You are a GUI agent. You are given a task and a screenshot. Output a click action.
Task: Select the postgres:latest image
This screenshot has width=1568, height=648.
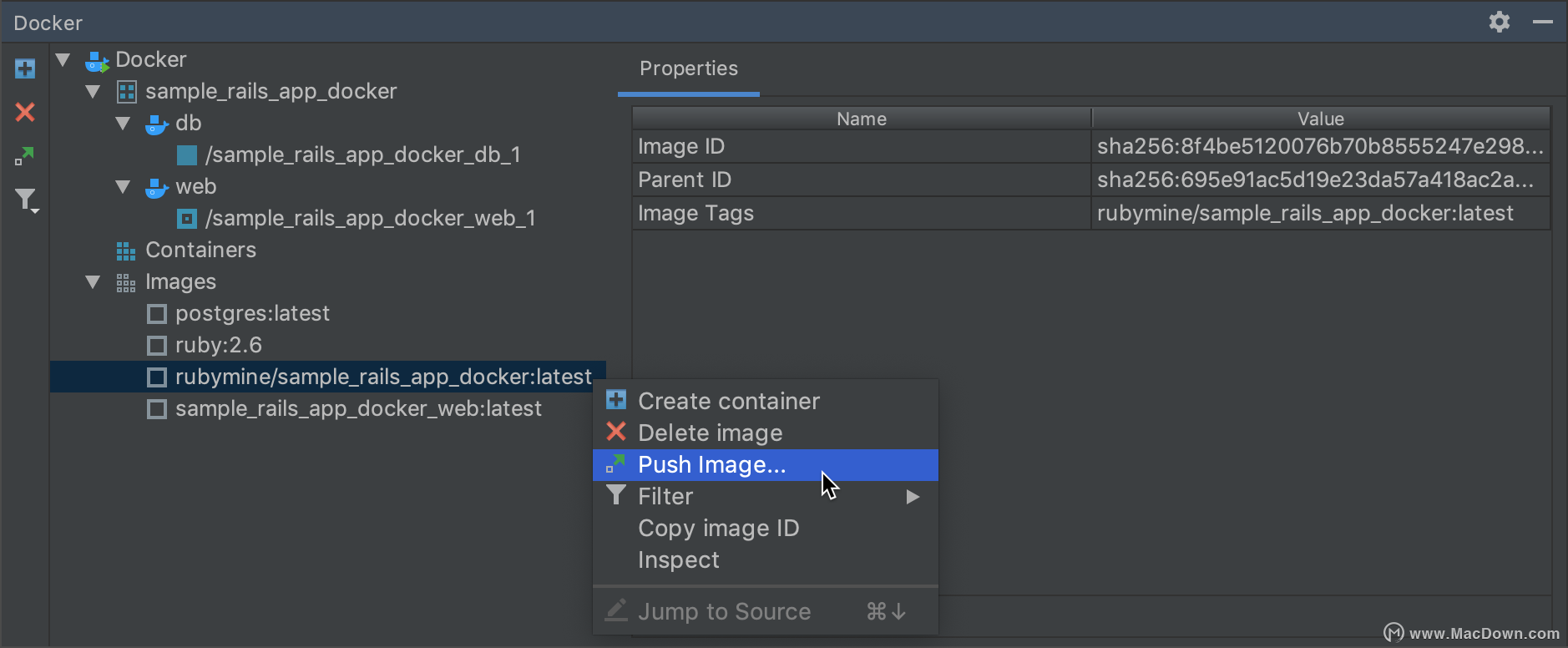(x=253, y=314)
